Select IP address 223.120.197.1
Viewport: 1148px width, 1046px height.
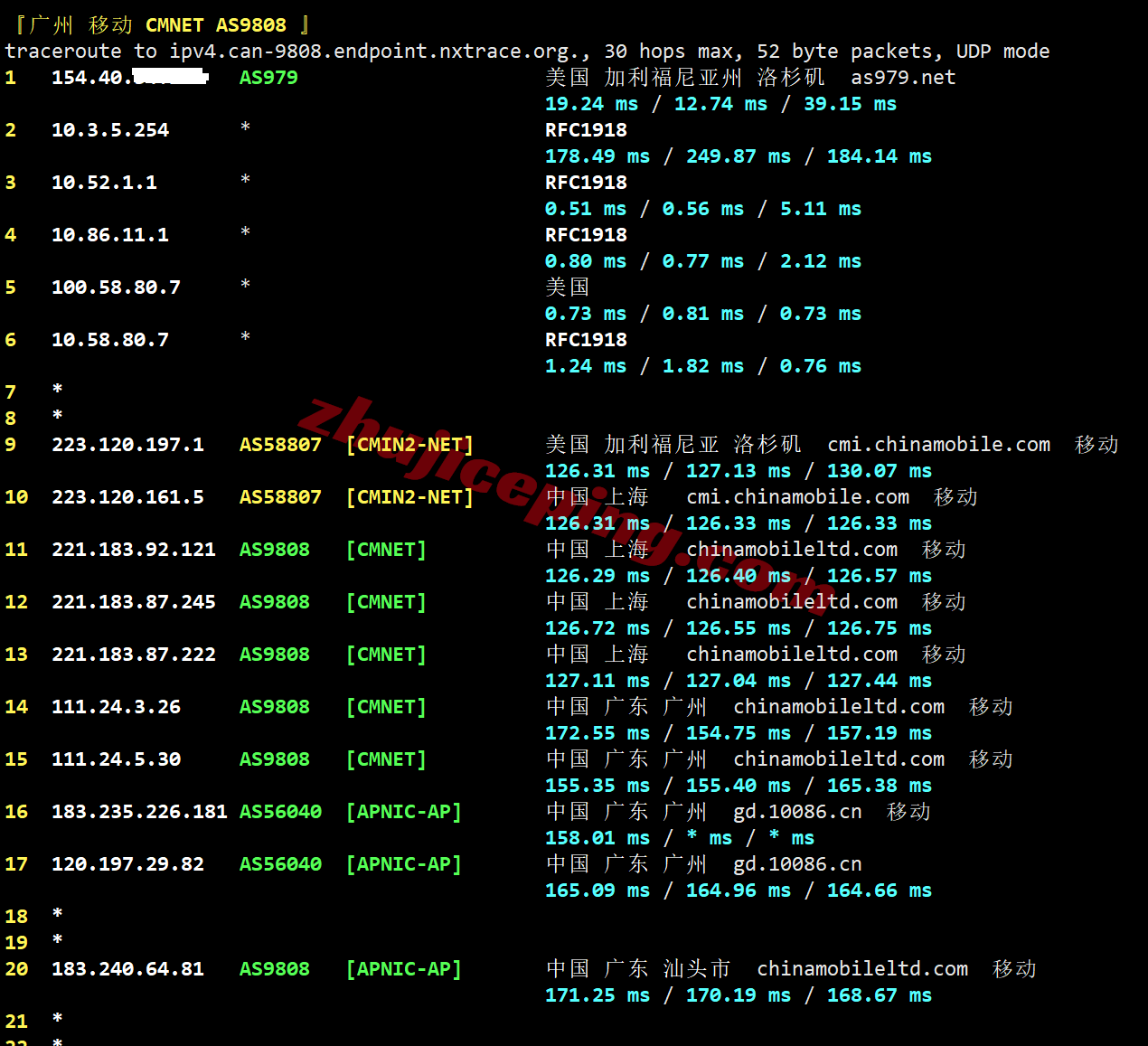pos(127,445)
